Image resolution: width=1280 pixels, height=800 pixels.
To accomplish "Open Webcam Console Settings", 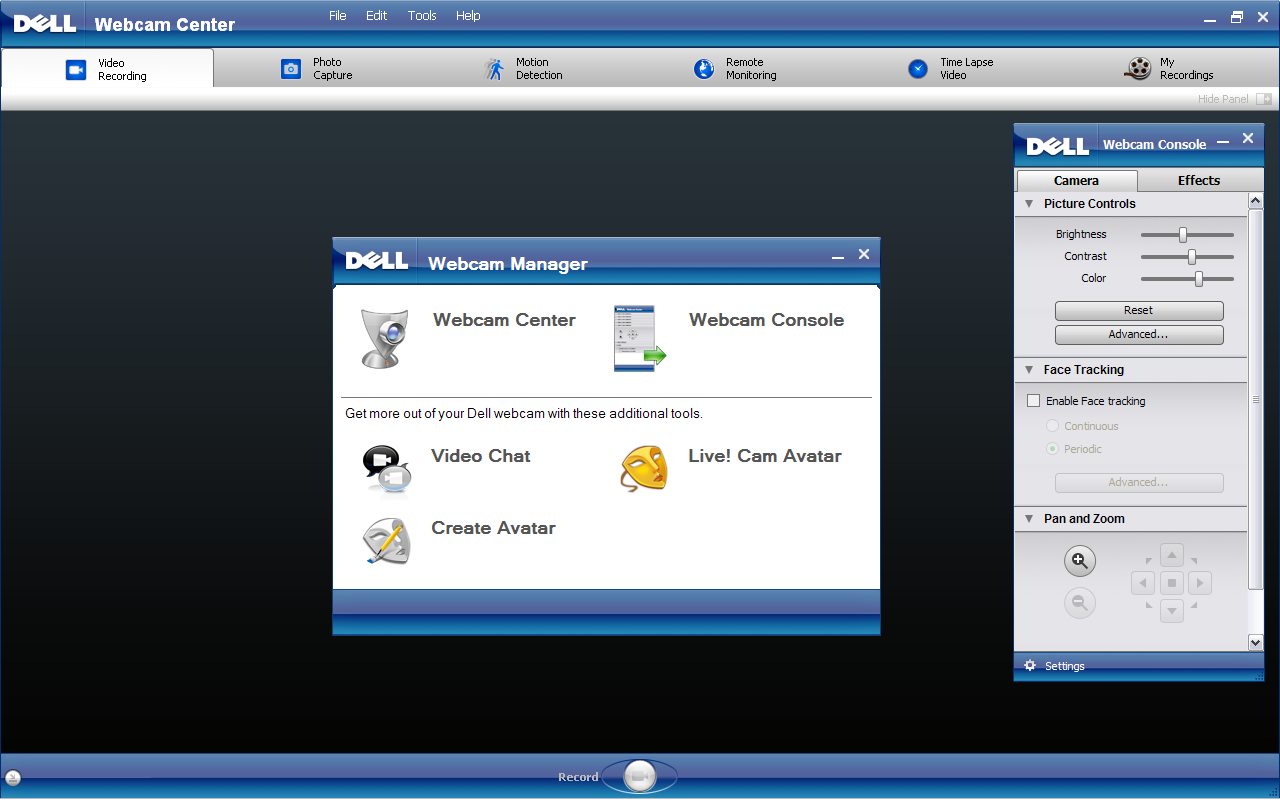I will [1065, 666].
